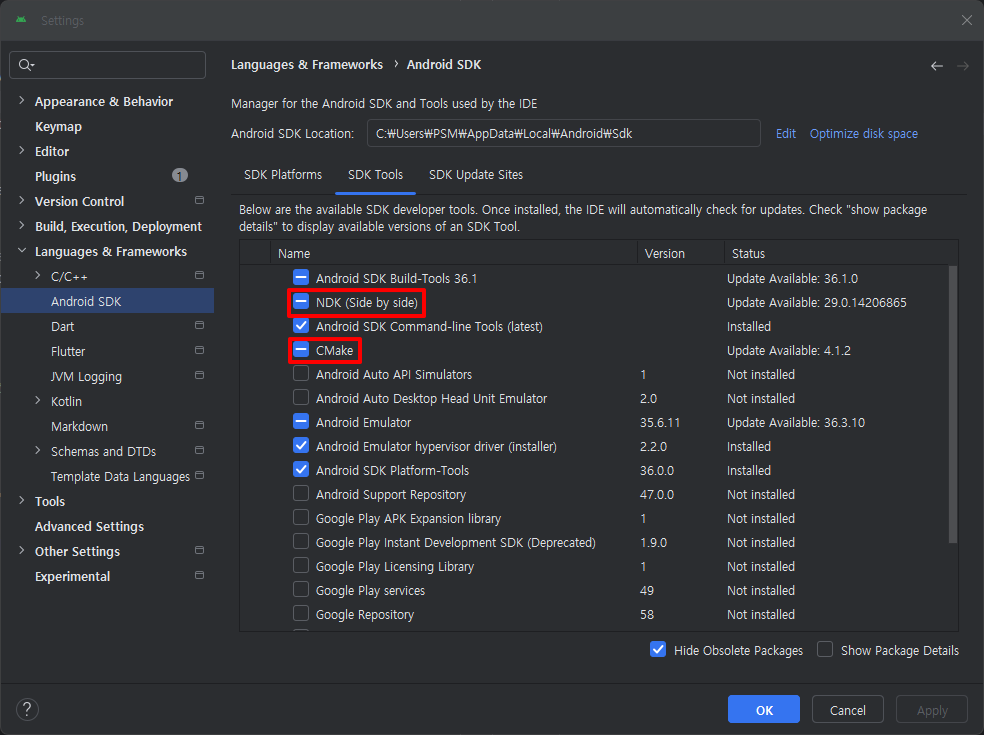Image resolution: width=984 pixels, height=735 pixels.
Task: Click the Cancel button
Action: [848, 709]
